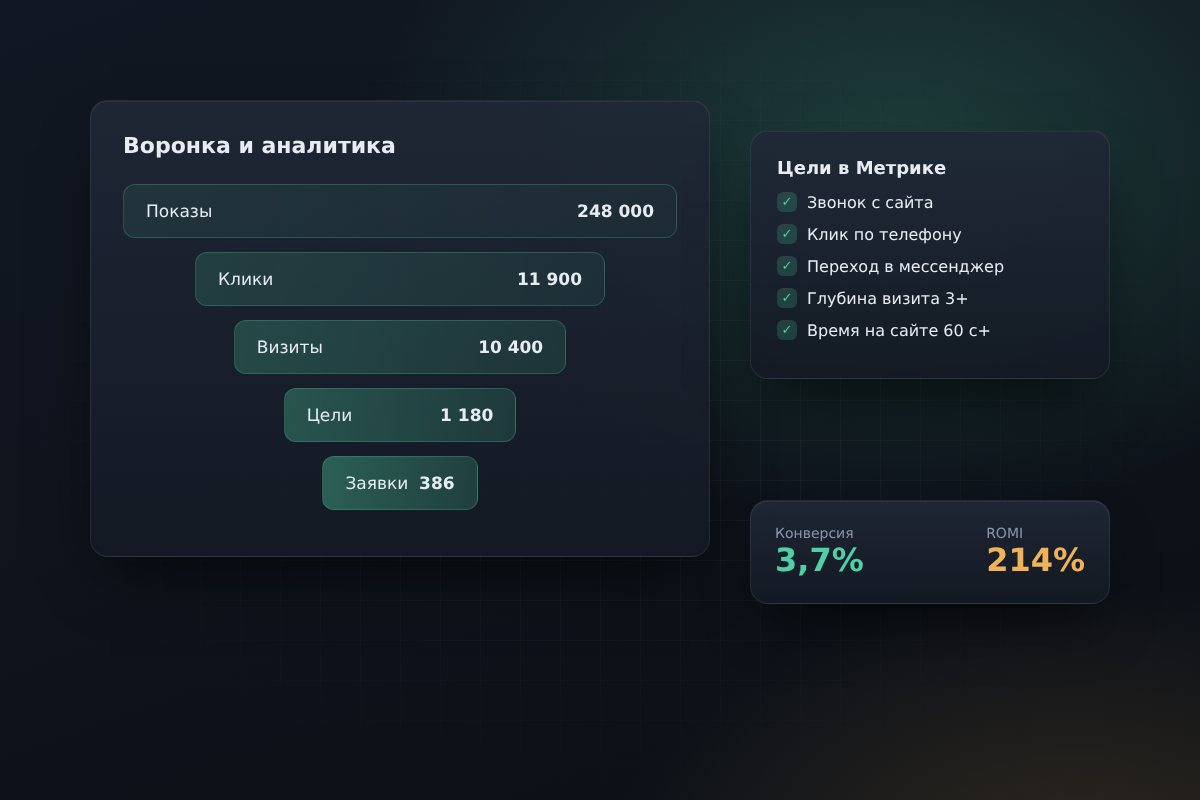Image resolution: width=1200 pixels, height=800 pixels.
Task: Select the "Клики" funnel stage bar
Action: click(x=400, y=279)
